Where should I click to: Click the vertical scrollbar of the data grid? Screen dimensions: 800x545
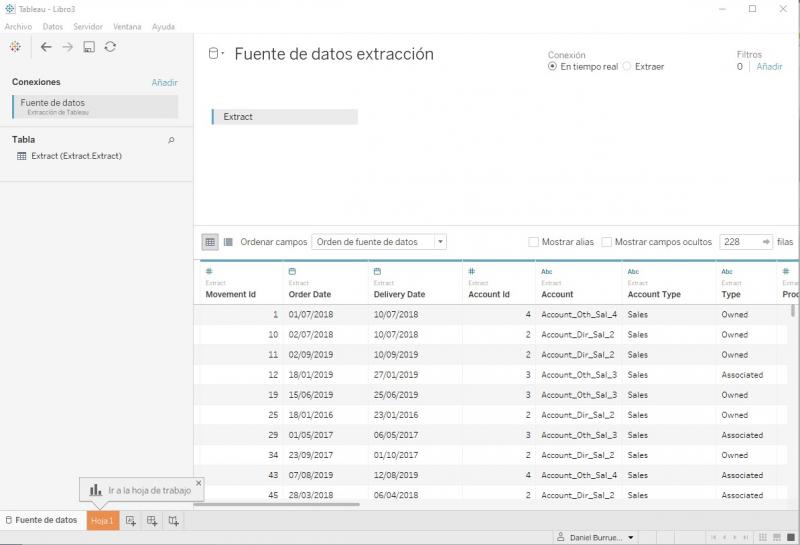tap(792, 310)
